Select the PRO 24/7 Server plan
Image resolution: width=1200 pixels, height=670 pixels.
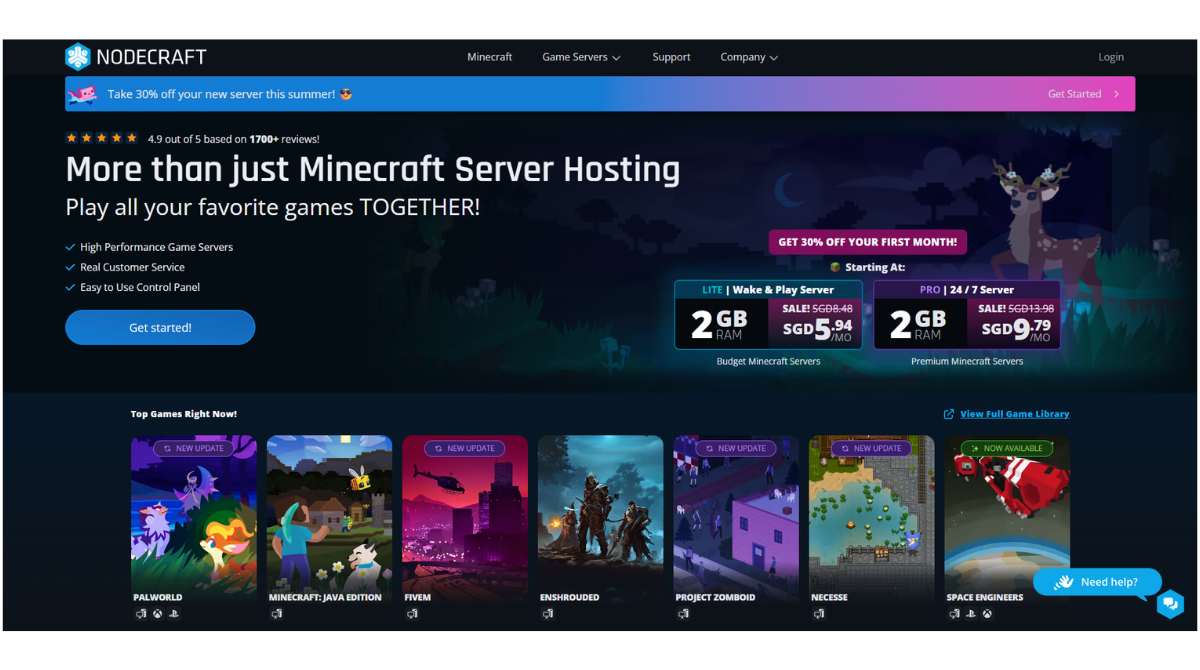pos(967,314)
